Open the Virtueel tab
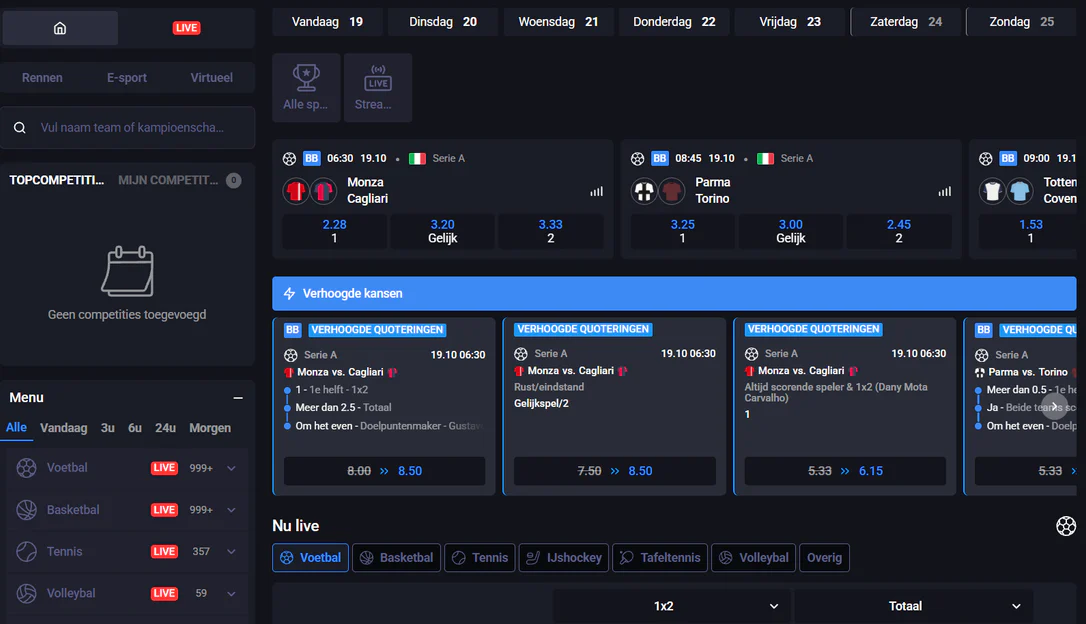The width and height of the screenshot is (1086, 624). tap(211, 78)
